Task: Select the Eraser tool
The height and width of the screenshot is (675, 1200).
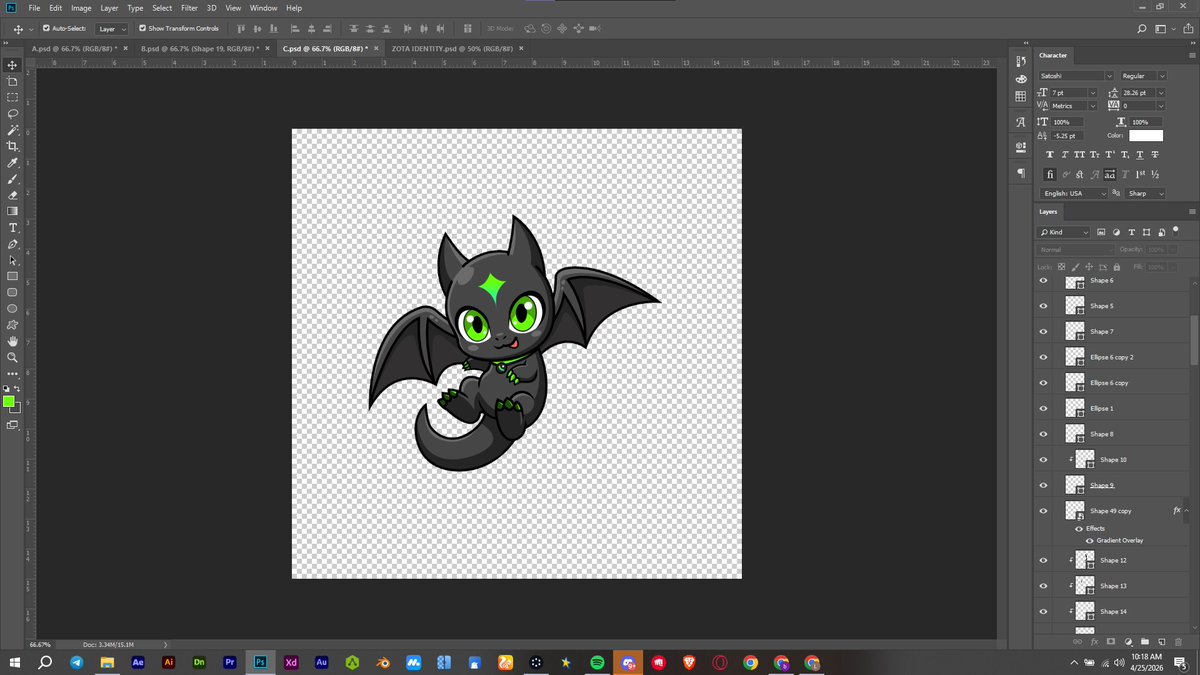Action: 13,194
